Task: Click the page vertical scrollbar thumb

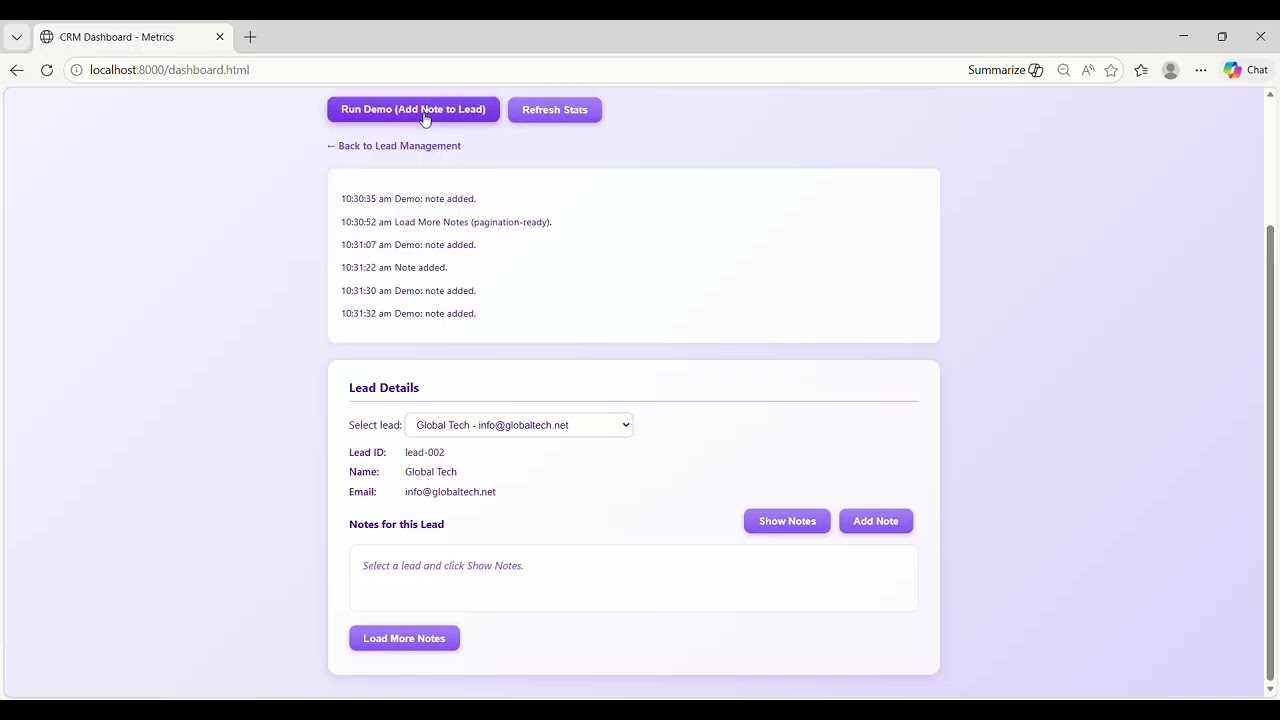Action: pyautogui.click(x=1270, y=453)
